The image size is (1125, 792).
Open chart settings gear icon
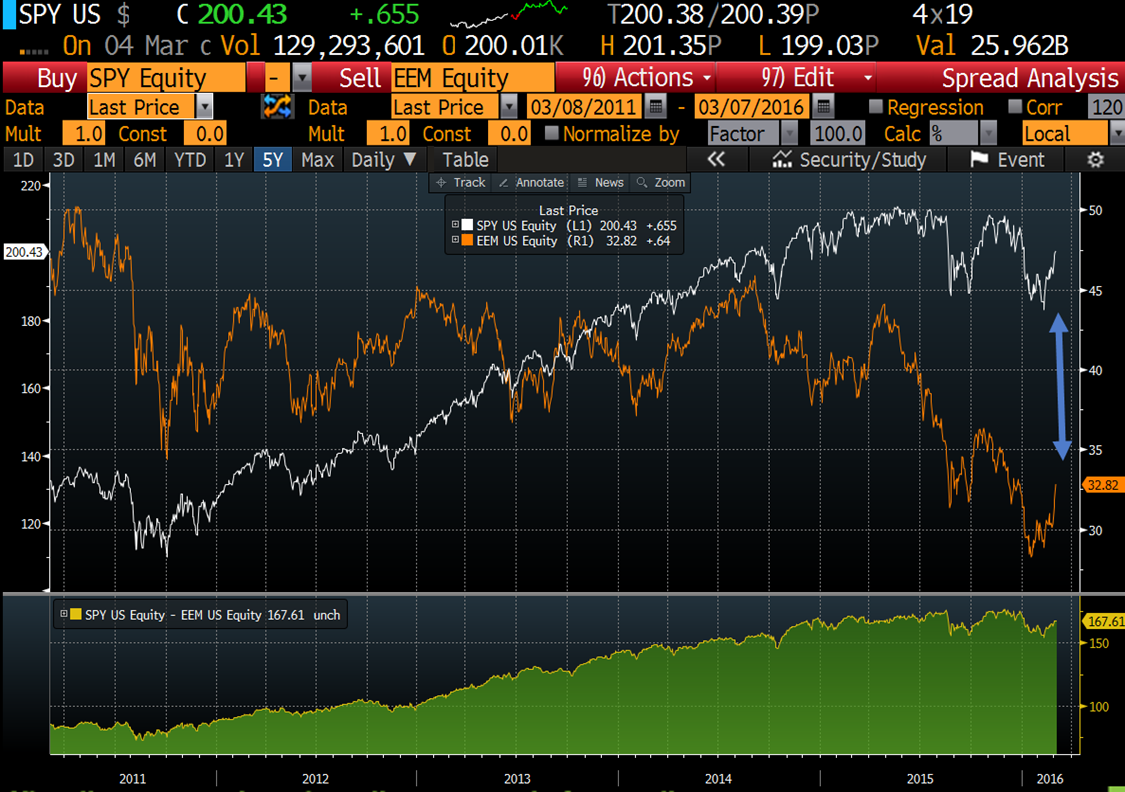(1095, 160)
